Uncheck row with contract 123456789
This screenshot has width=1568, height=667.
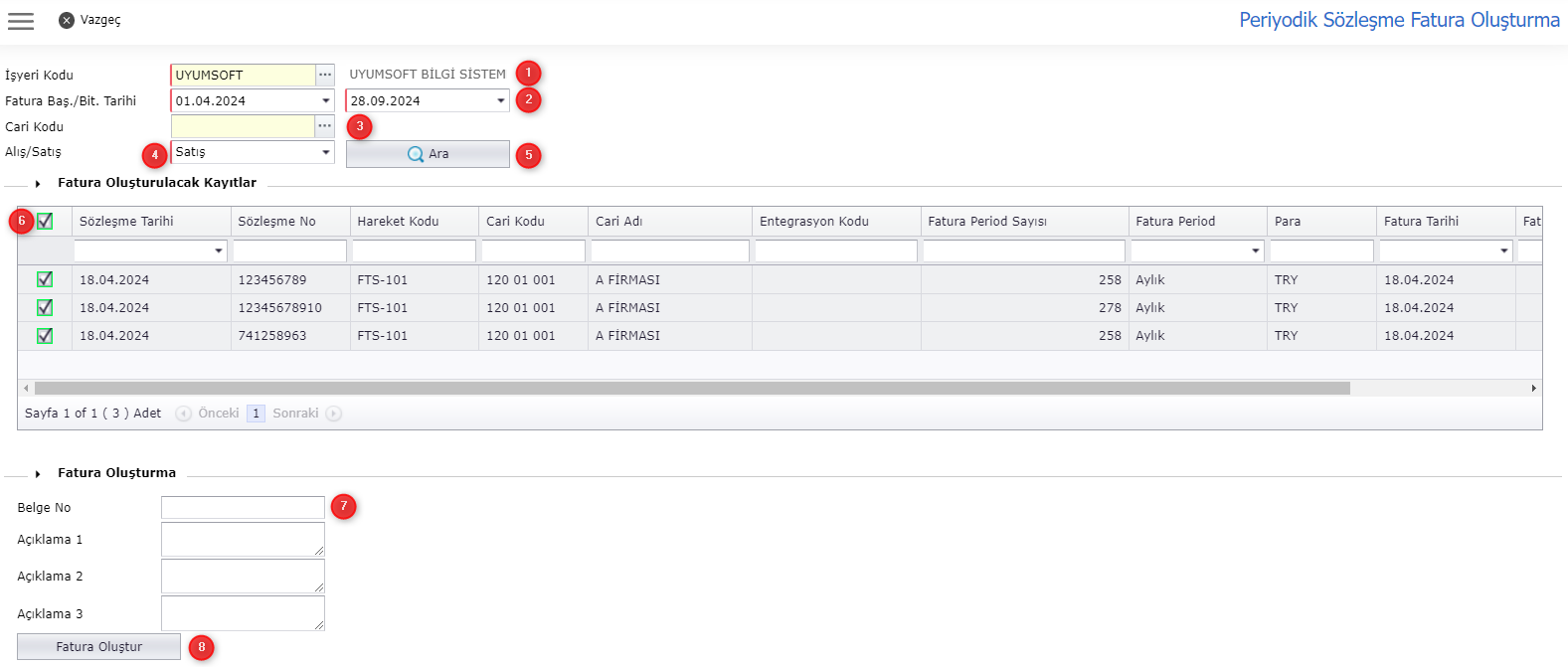click(x=45, y=279)
